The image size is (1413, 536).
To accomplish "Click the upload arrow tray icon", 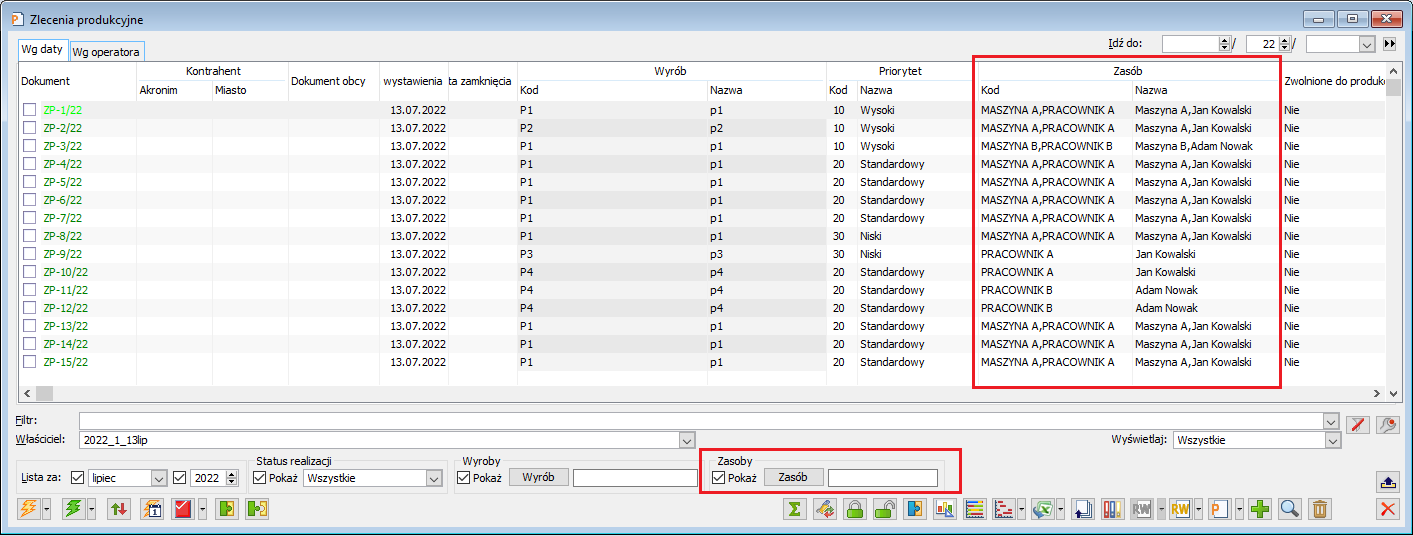I will 1387,481.
